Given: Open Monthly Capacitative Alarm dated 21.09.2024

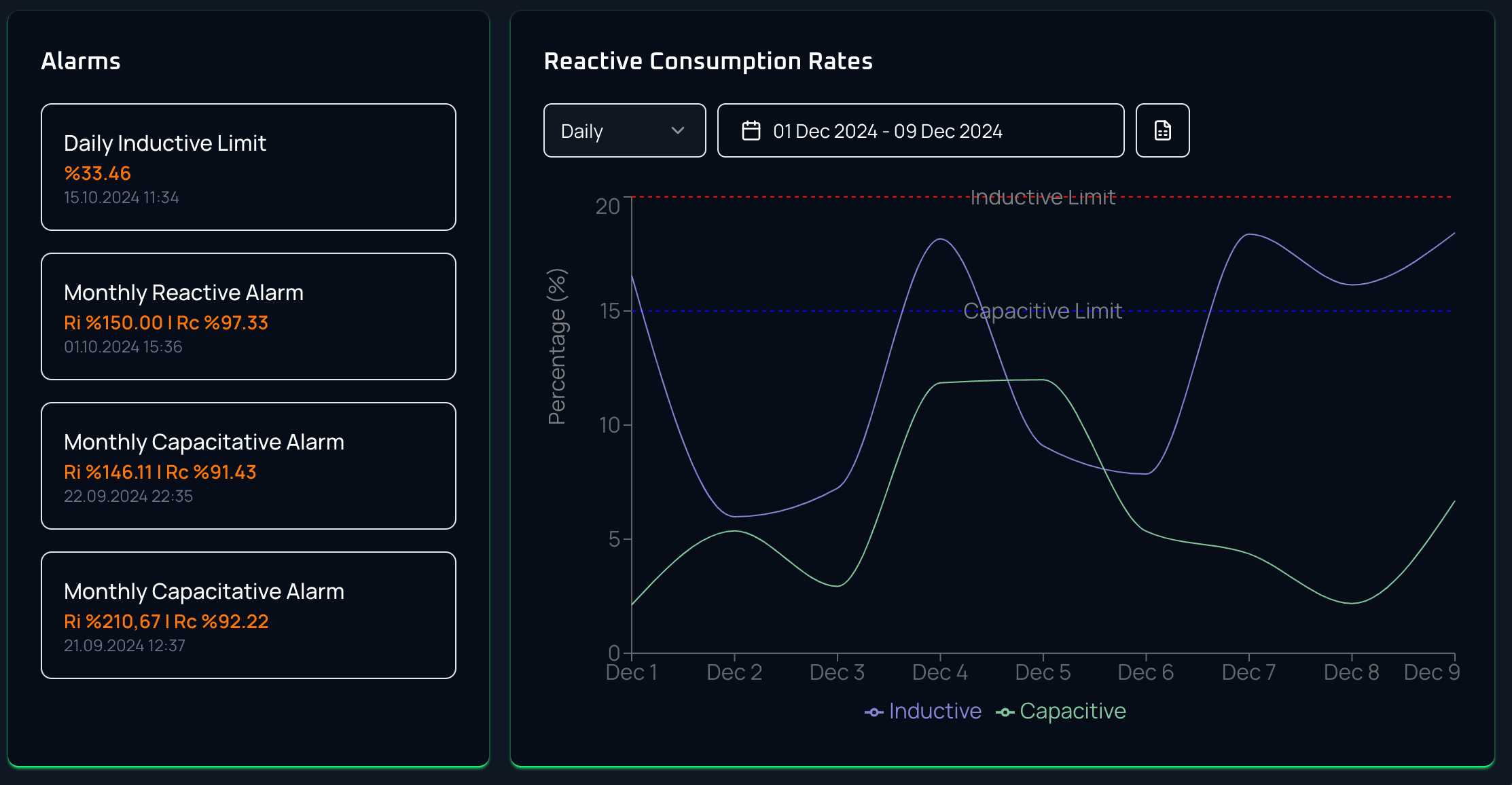Looking at the screenshot, I should pos(249,615).
